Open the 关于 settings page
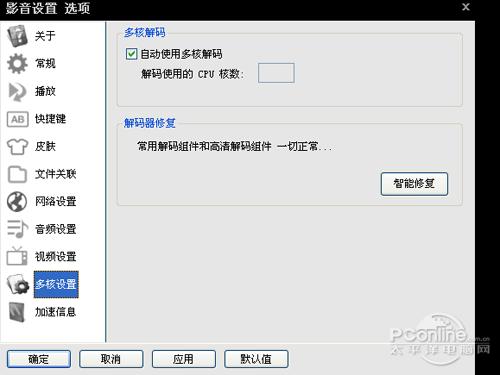Viewport: 500px width, 375px height. 45,36
